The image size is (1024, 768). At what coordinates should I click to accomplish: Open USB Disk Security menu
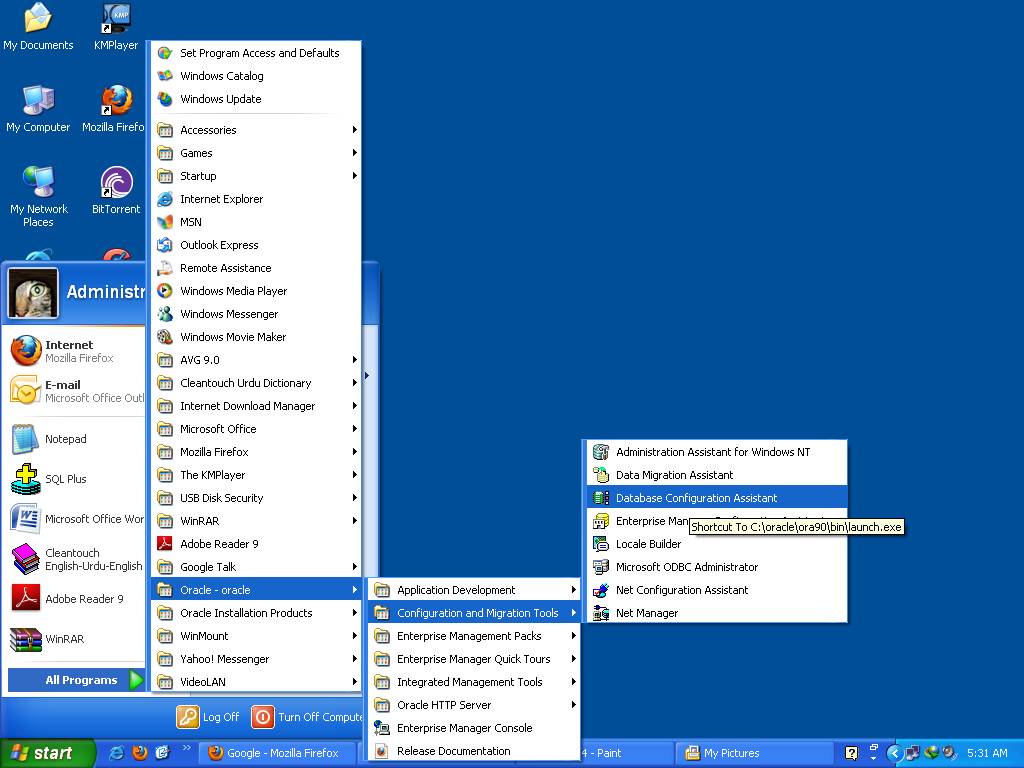pos(256,498)
